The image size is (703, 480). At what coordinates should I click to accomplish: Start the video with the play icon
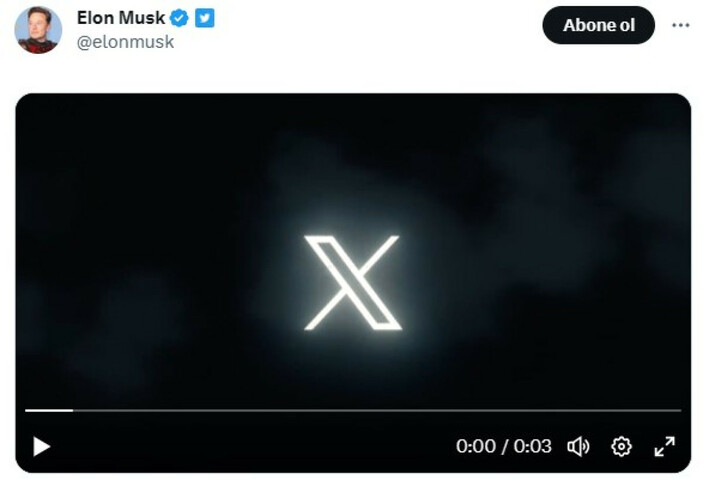click(41, 446)
